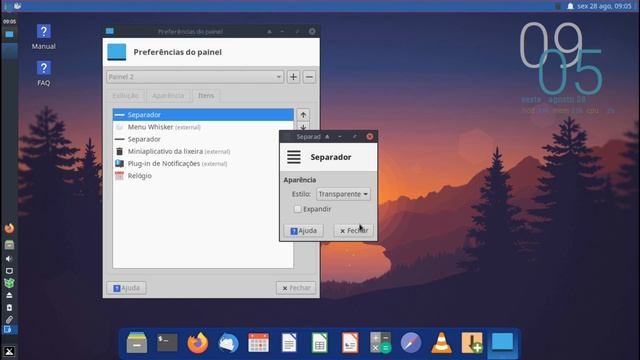
Task: Click the 09:05 clock in the left panel
Action: tap(9, 21)
